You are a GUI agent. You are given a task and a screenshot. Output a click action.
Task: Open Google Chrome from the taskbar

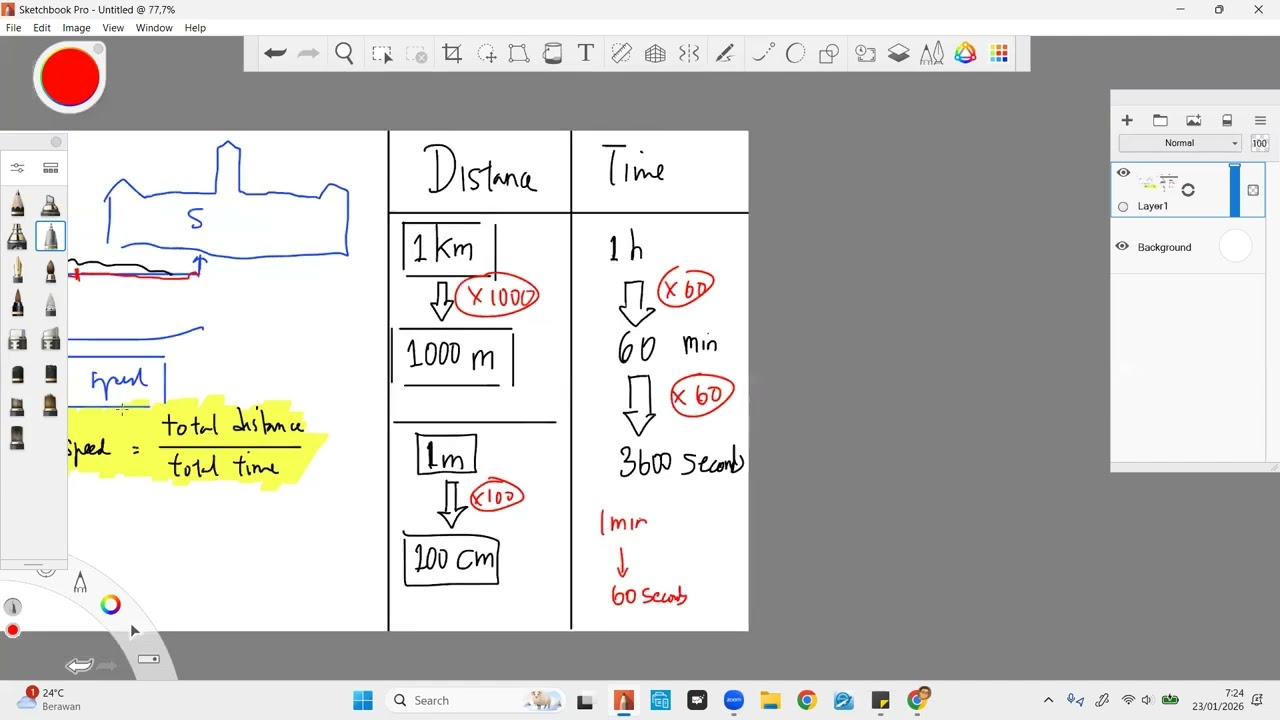pyautogui.click(x=807, y=700)
